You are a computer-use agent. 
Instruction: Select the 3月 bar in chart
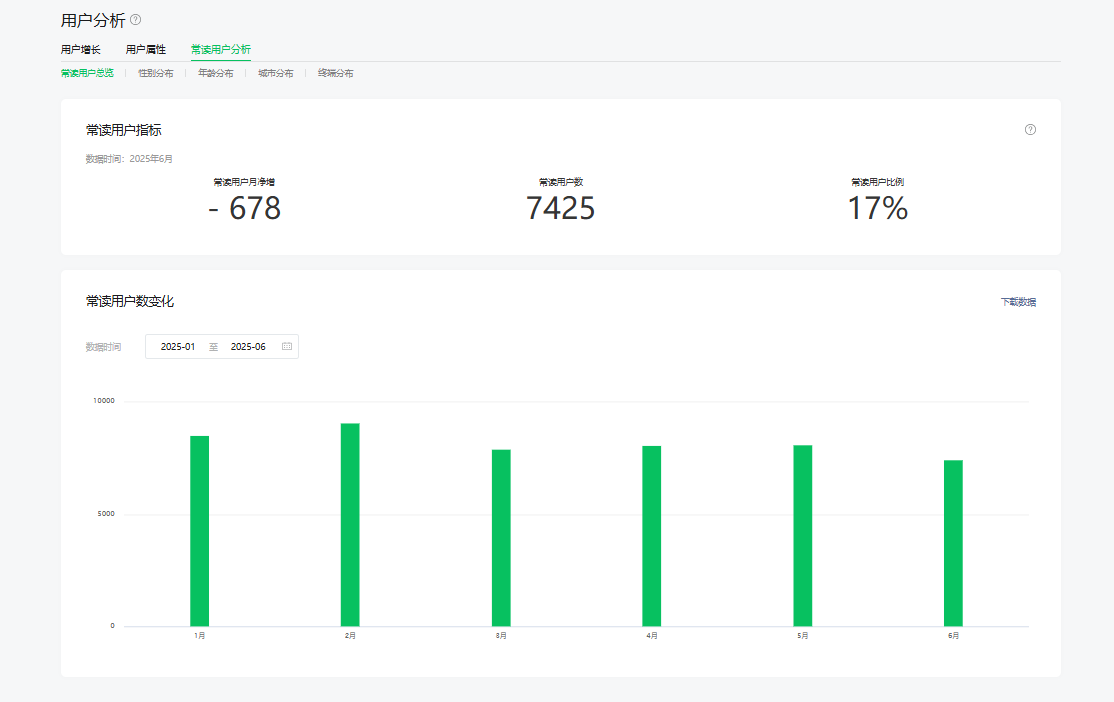pyautogui.click(x=501, y=538)
